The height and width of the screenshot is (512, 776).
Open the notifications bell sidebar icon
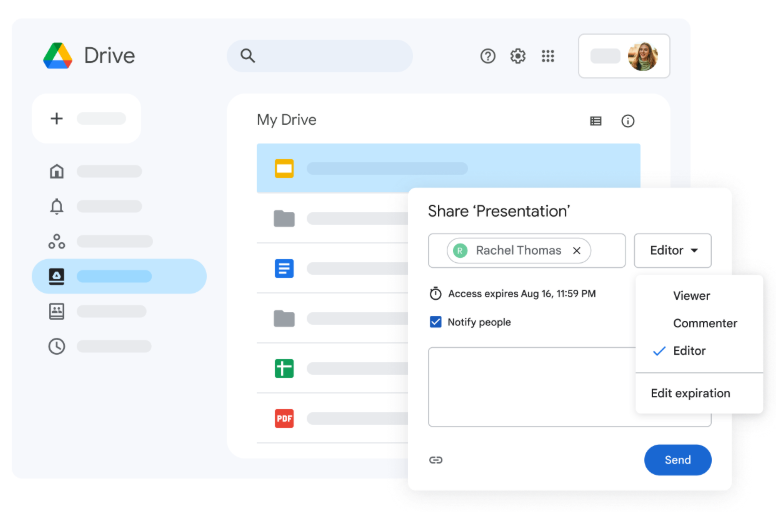pyautogui.click(x=56, y=206)
